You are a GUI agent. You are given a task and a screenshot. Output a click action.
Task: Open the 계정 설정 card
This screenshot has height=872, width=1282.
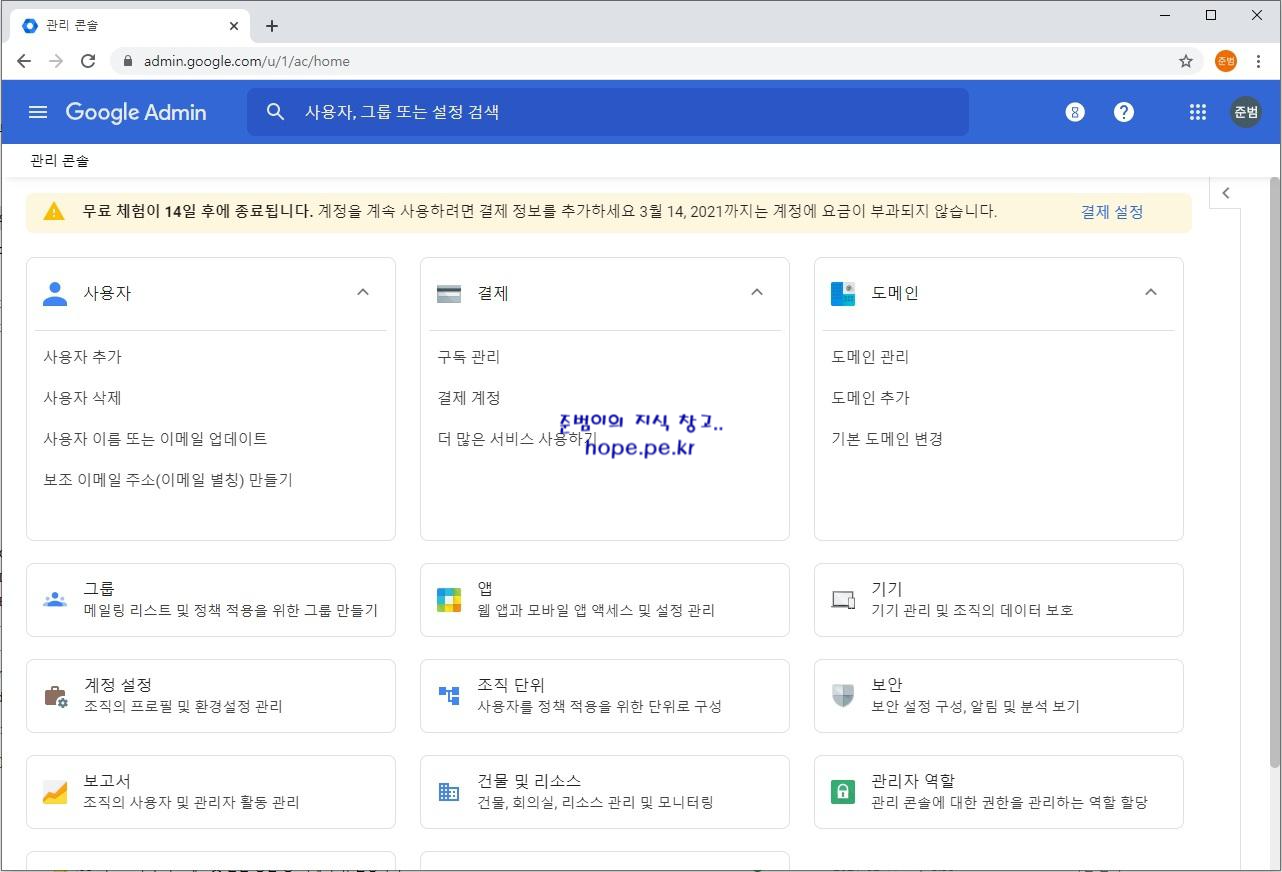[x=211, y=696]
